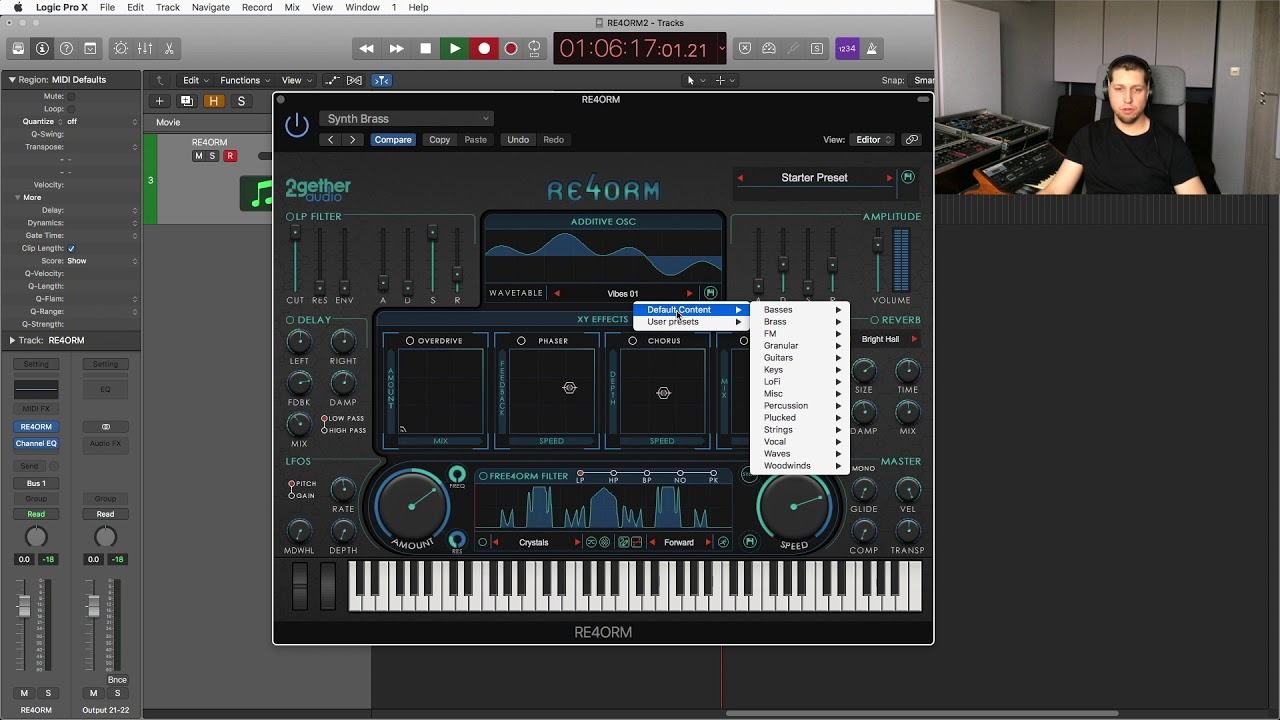
Task: Start recording with the red Record button
Action: pos(484,48)
